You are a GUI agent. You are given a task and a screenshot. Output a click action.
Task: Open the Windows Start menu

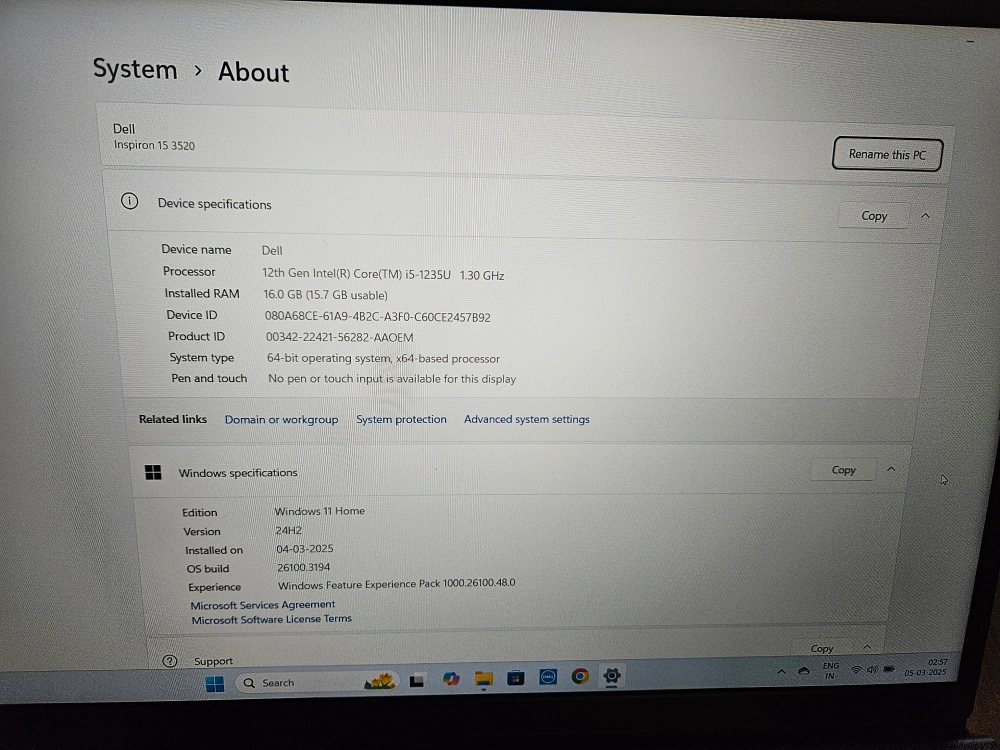pos(215,684)
